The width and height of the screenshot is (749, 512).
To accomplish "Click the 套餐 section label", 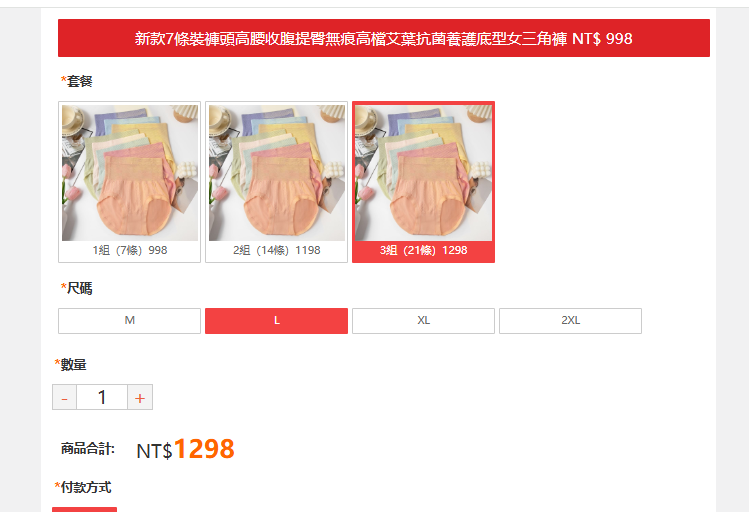I will click(76, 81).
